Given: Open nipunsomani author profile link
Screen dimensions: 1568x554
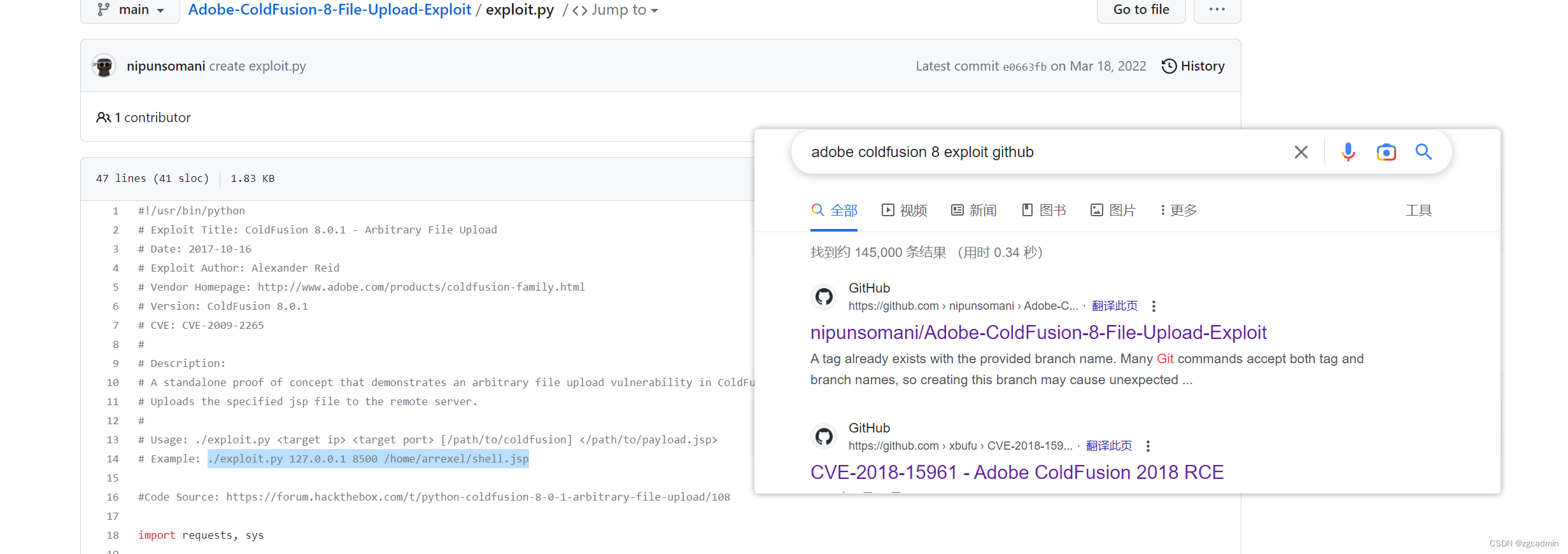Looking at the screenshot, I should [x=166, y=66].
